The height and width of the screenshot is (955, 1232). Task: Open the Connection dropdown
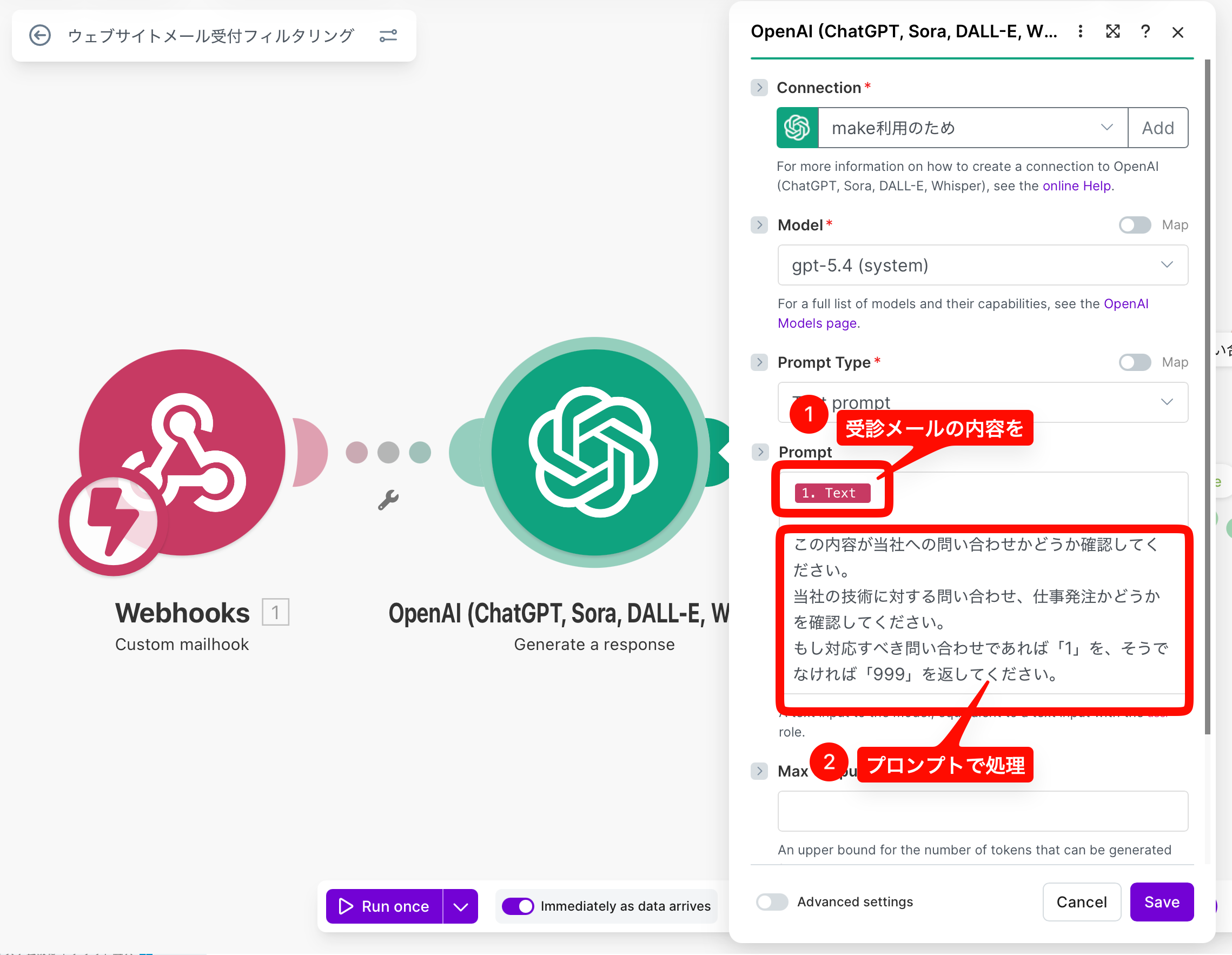[x=971, y=128]
